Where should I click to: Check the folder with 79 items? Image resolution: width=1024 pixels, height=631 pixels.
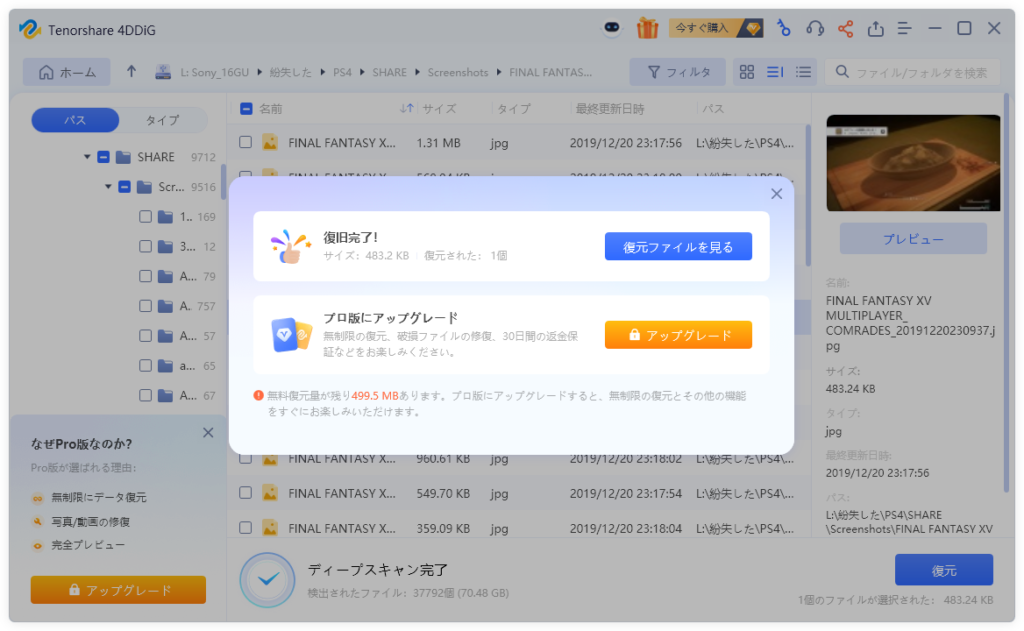click(x=145, y=276)
